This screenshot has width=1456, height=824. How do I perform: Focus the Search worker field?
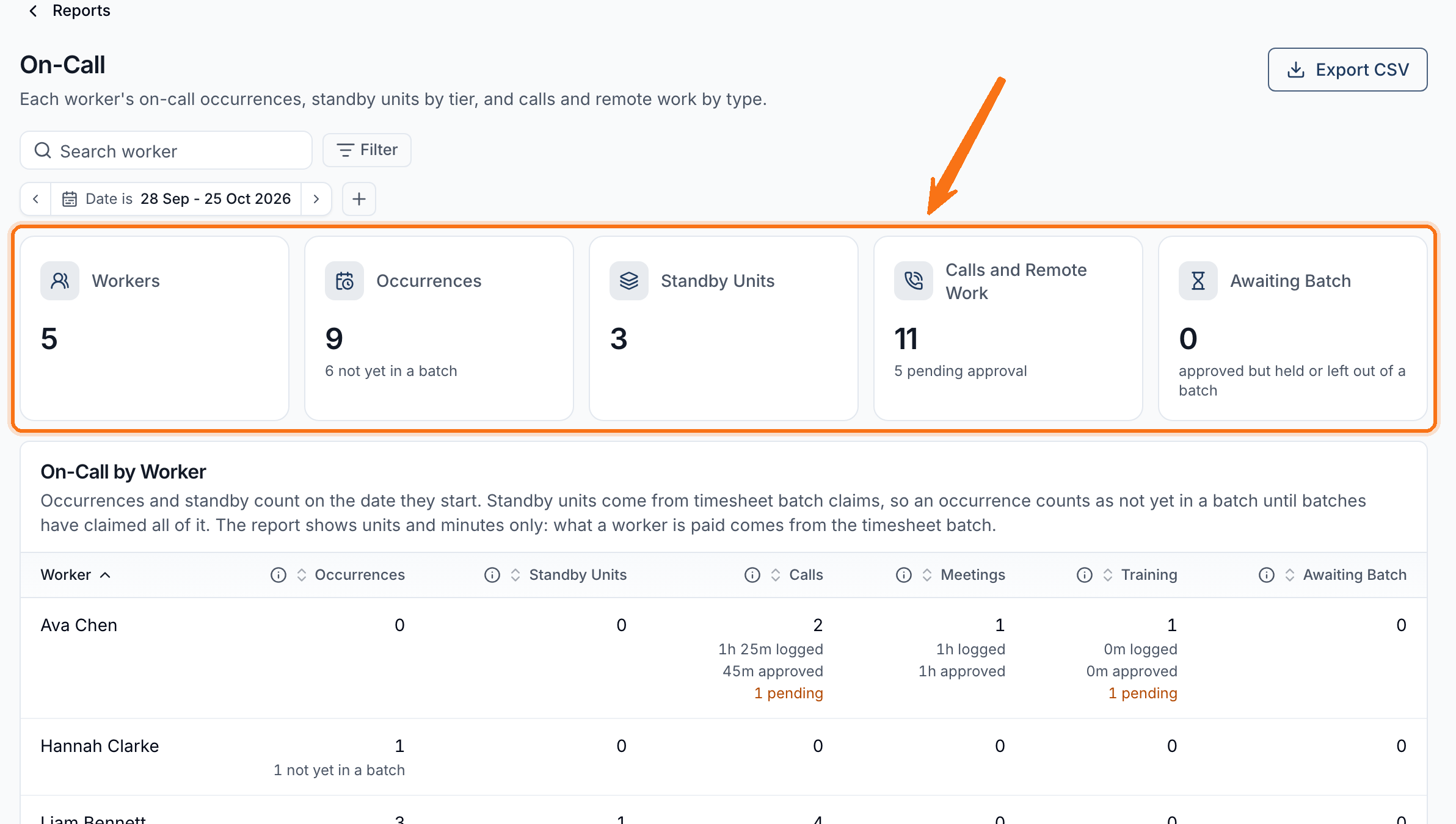coord(166,150)
